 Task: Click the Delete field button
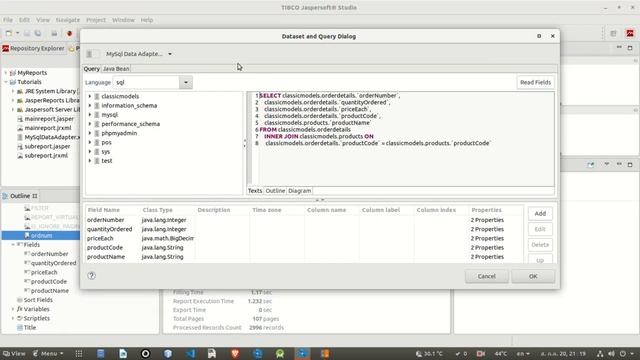pos(540,244)
